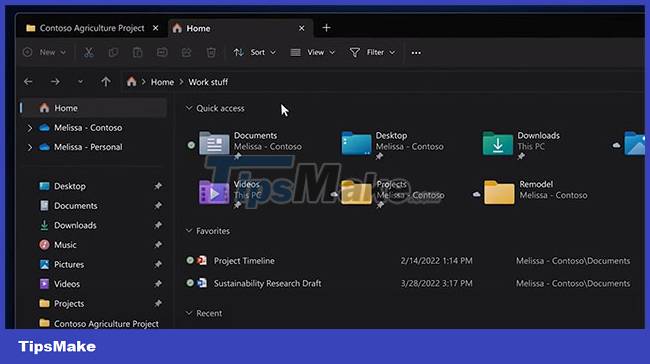Open Pictures in the sidebar
This screenshot has width=650, height=364.
point(69,264)
